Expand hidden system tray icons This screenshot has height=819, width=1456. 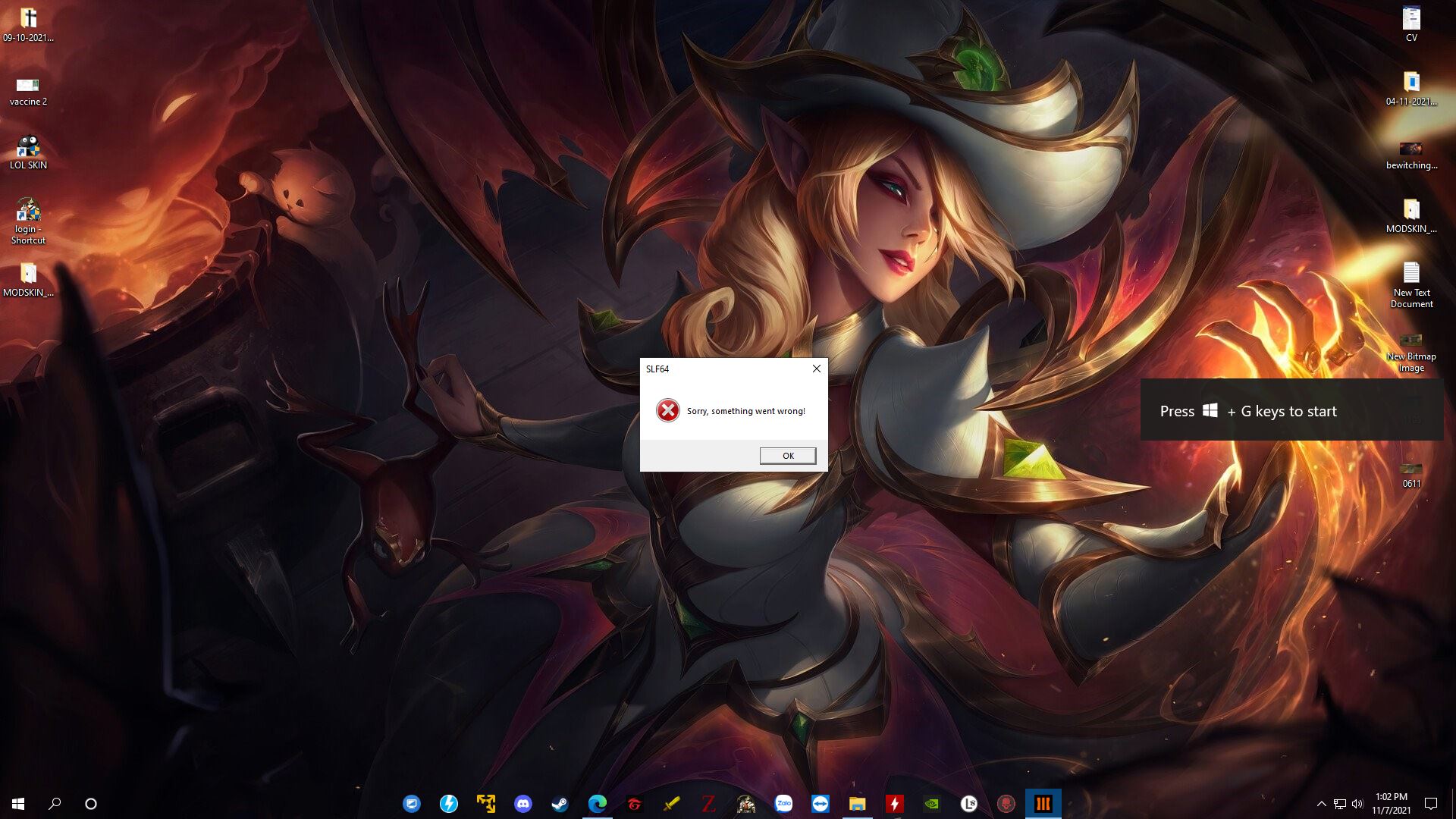(1321, 804)
